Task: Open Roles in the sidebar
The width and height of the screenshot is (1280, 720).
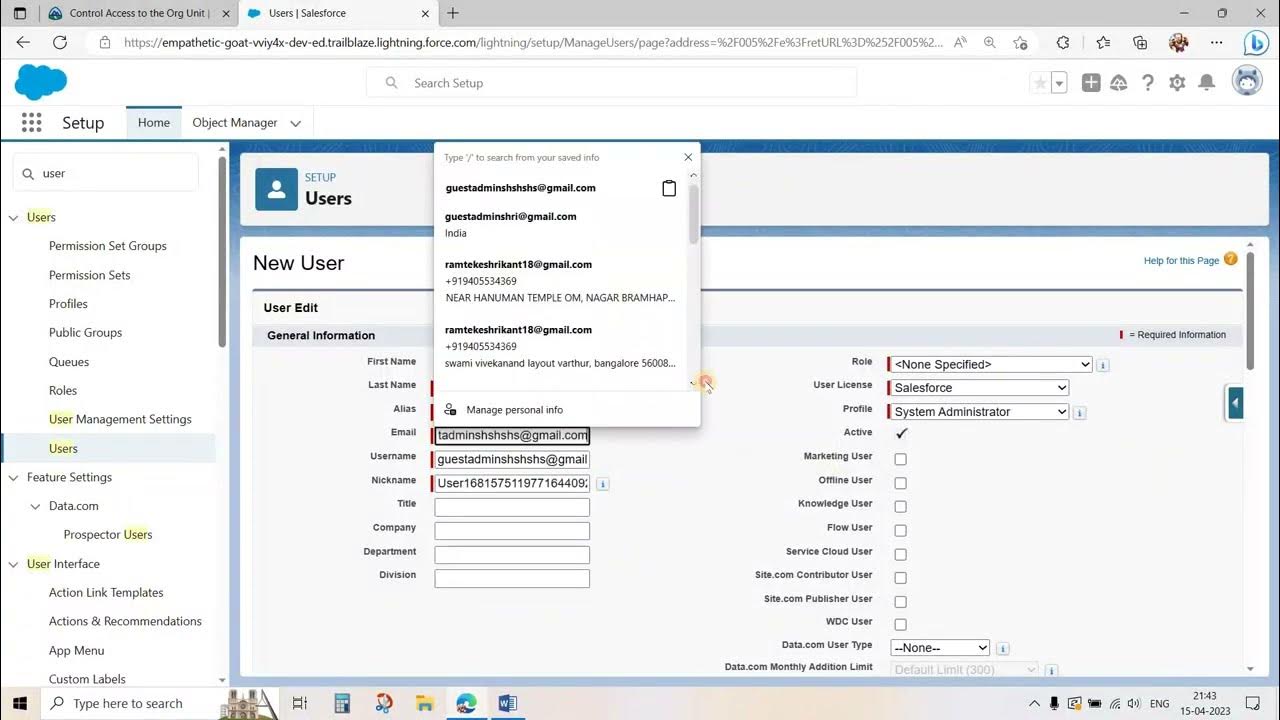Action: pyautogui.click(x=63, y=391)
